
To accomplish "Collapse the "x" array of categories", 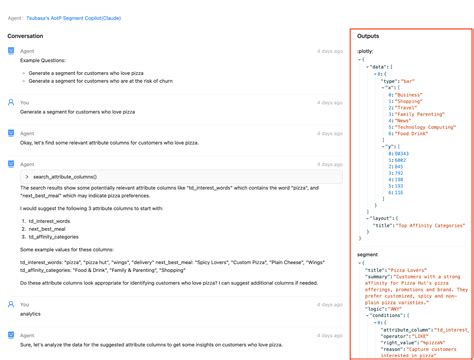I will tap(383, 88).
